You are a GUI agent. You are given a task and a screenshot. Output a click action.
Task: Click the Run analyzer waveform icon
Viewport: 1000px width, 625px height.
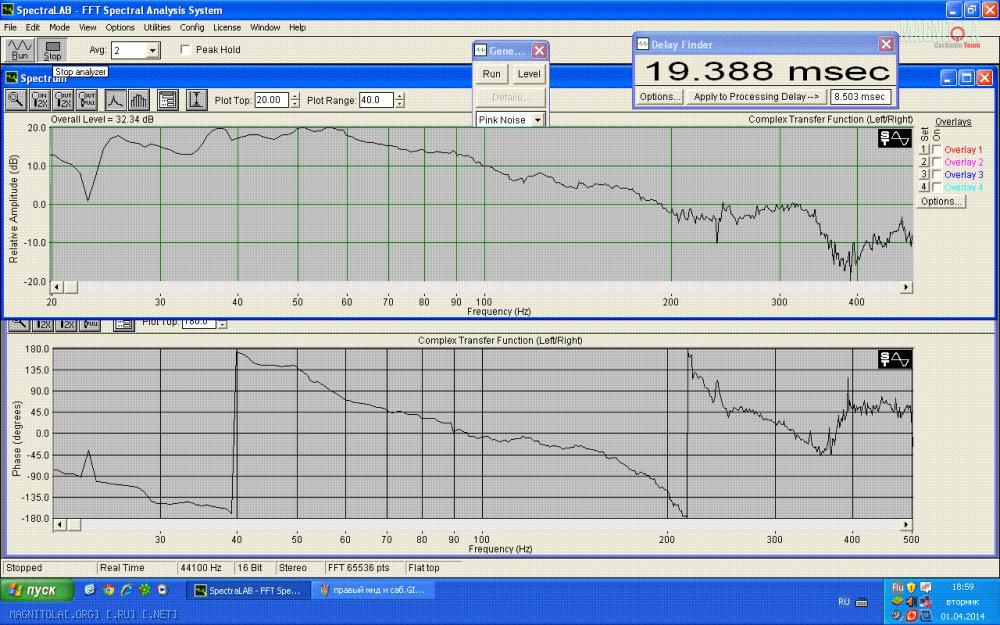tap(19, 50)
